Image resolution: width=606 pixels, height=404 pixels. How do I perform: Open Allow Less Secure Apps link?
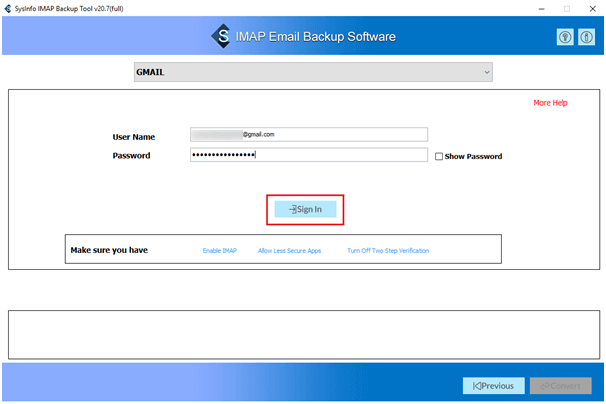click(289, 251)
